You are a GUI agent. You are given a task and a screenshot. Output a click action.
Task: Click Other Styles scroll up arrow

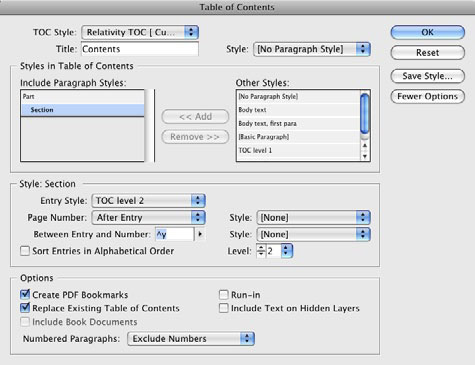pyautogui.click(x=365, y=146)
